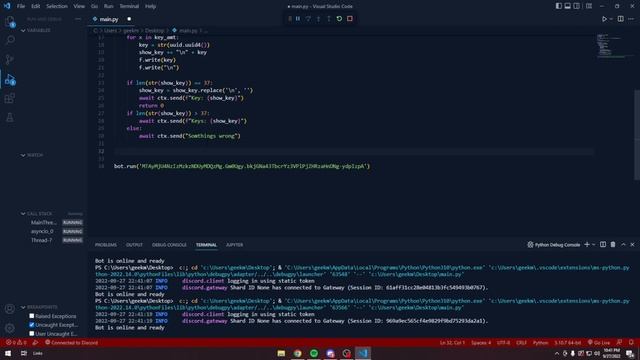This screenshot has width=640, height=360.
Task: Click Step Over in debug toolbar
Action: (308, 19)
